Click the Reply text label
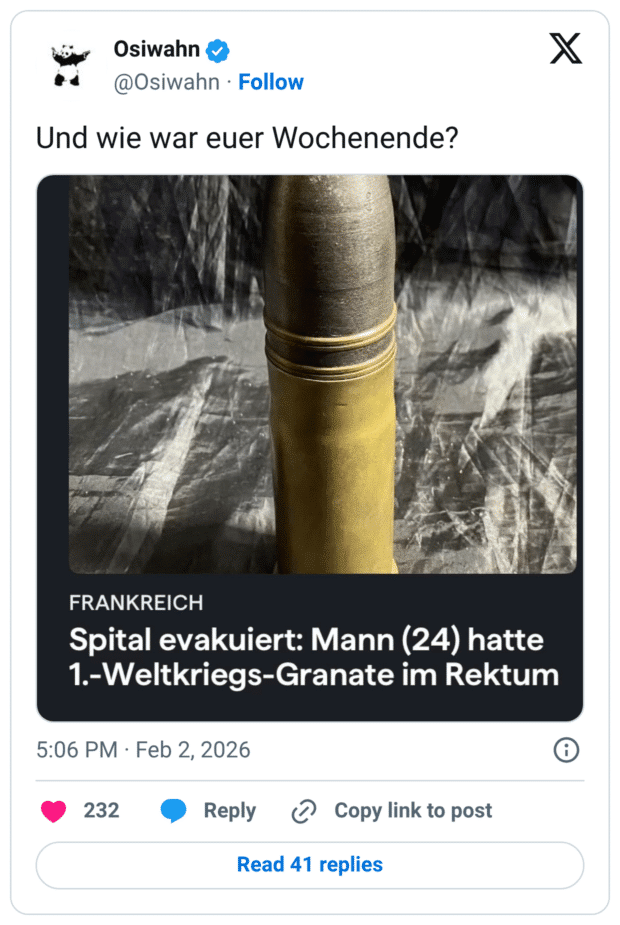The height and width of the screenshot is (925, 620). tap(230, 811)
